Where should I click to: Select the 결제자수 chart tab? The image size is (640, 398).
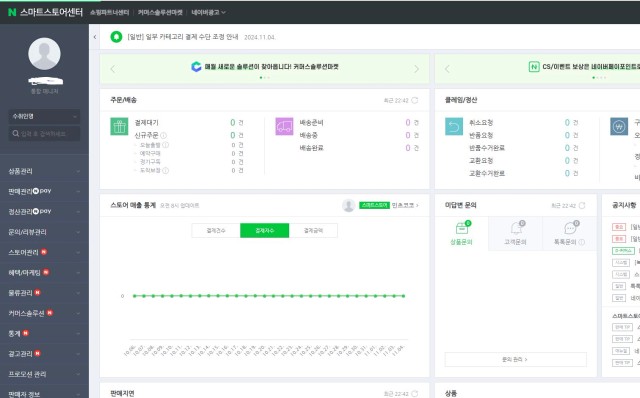point(264,231)
